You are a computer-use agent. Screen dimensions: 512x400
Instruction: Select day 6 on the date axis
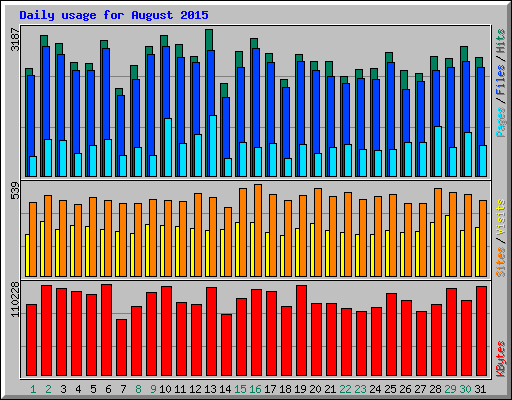108,389
